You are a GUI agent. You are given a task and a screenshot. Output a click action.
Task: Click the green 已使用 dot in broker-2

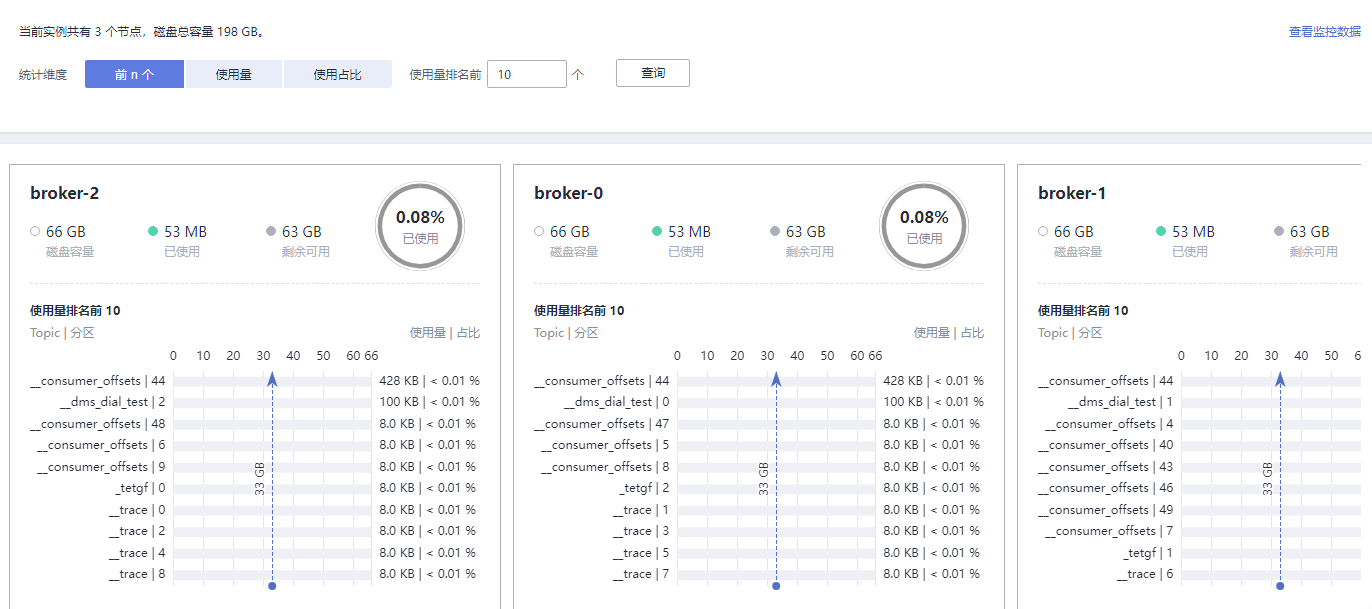[153, 231]
